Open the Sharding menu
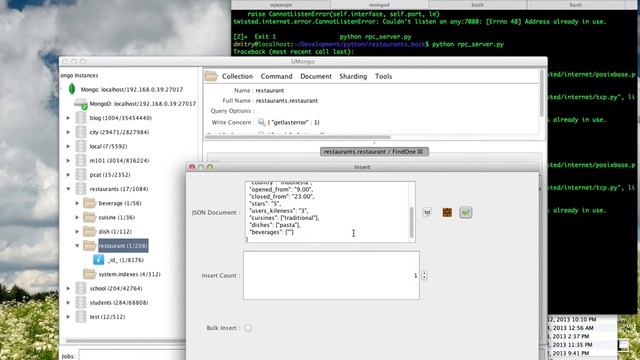 pos(353,76)
